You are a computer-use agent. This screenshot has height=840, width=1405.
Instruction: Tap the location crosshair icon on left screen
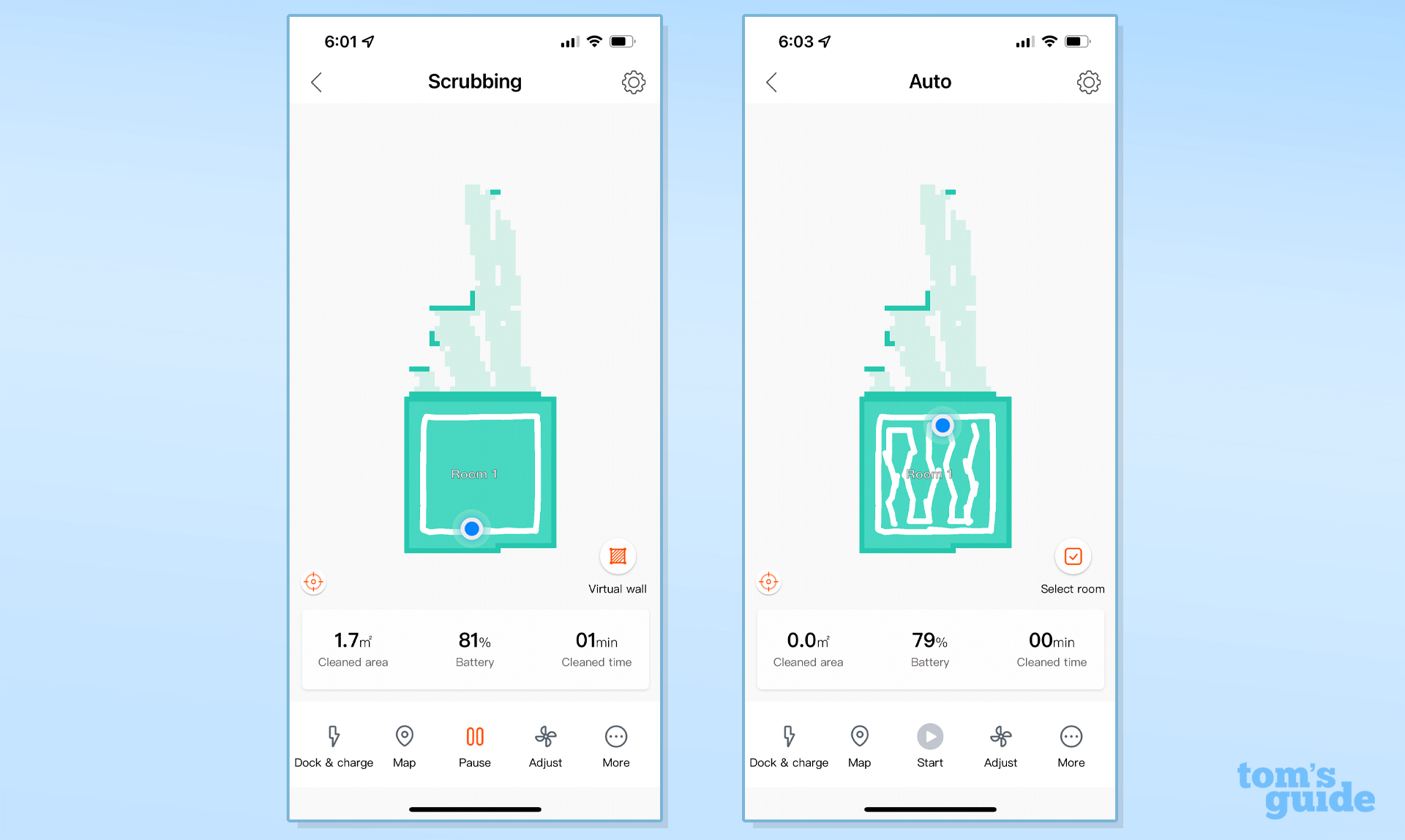tap(314, 582)
